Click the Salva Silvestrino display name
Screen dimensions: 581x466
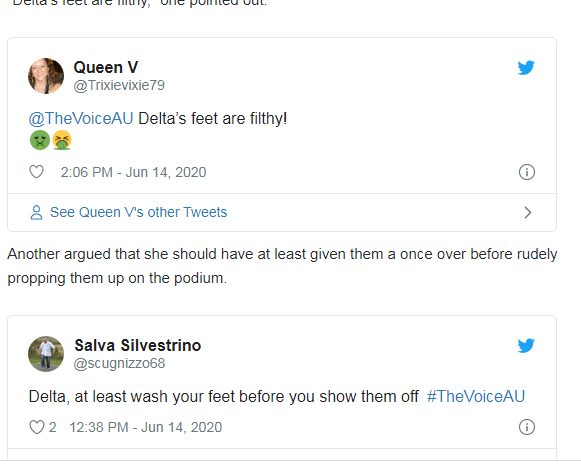click(x=137, y=345)
